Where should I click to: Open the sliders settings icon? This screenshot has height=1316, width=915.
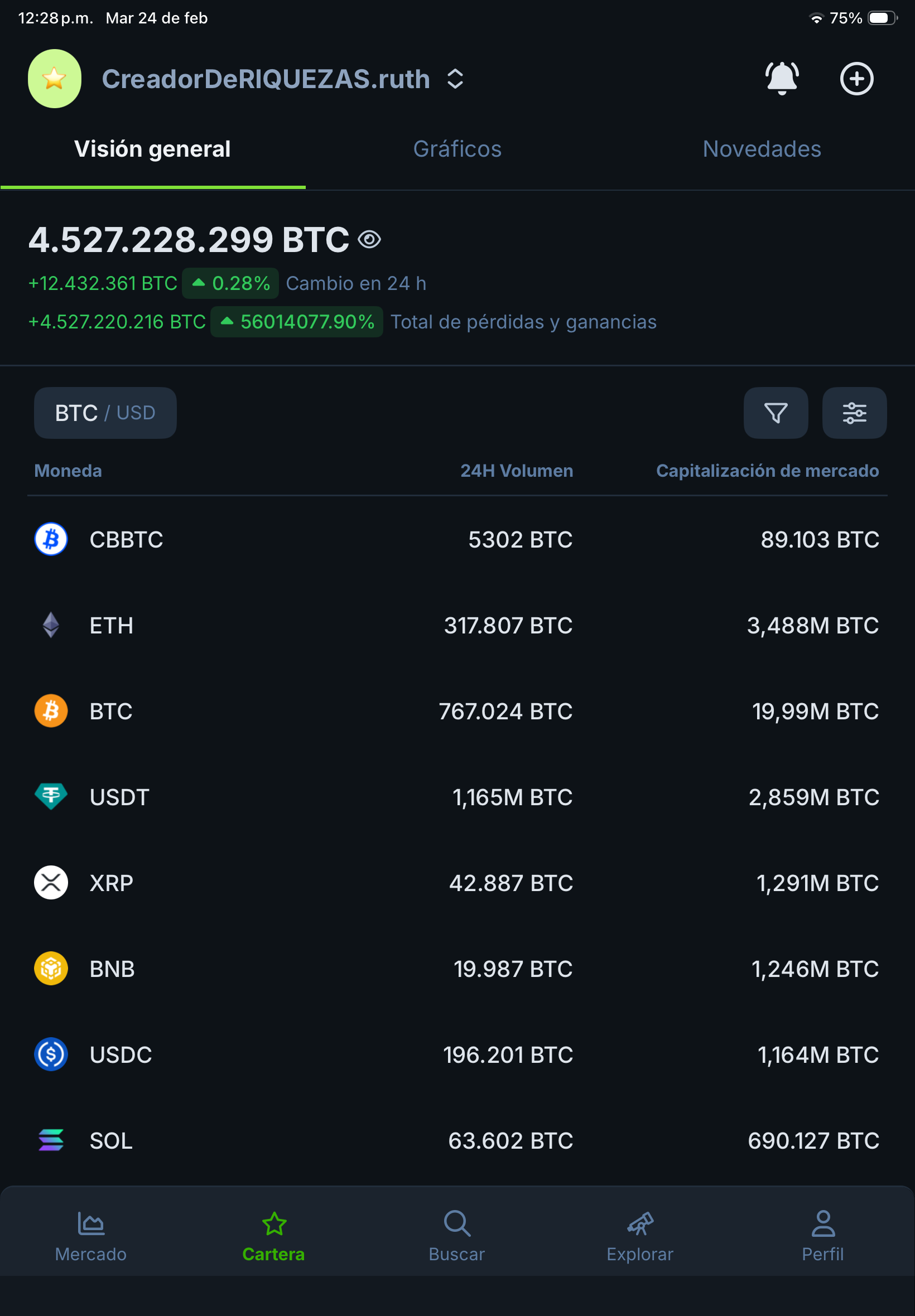click(854, 413)
